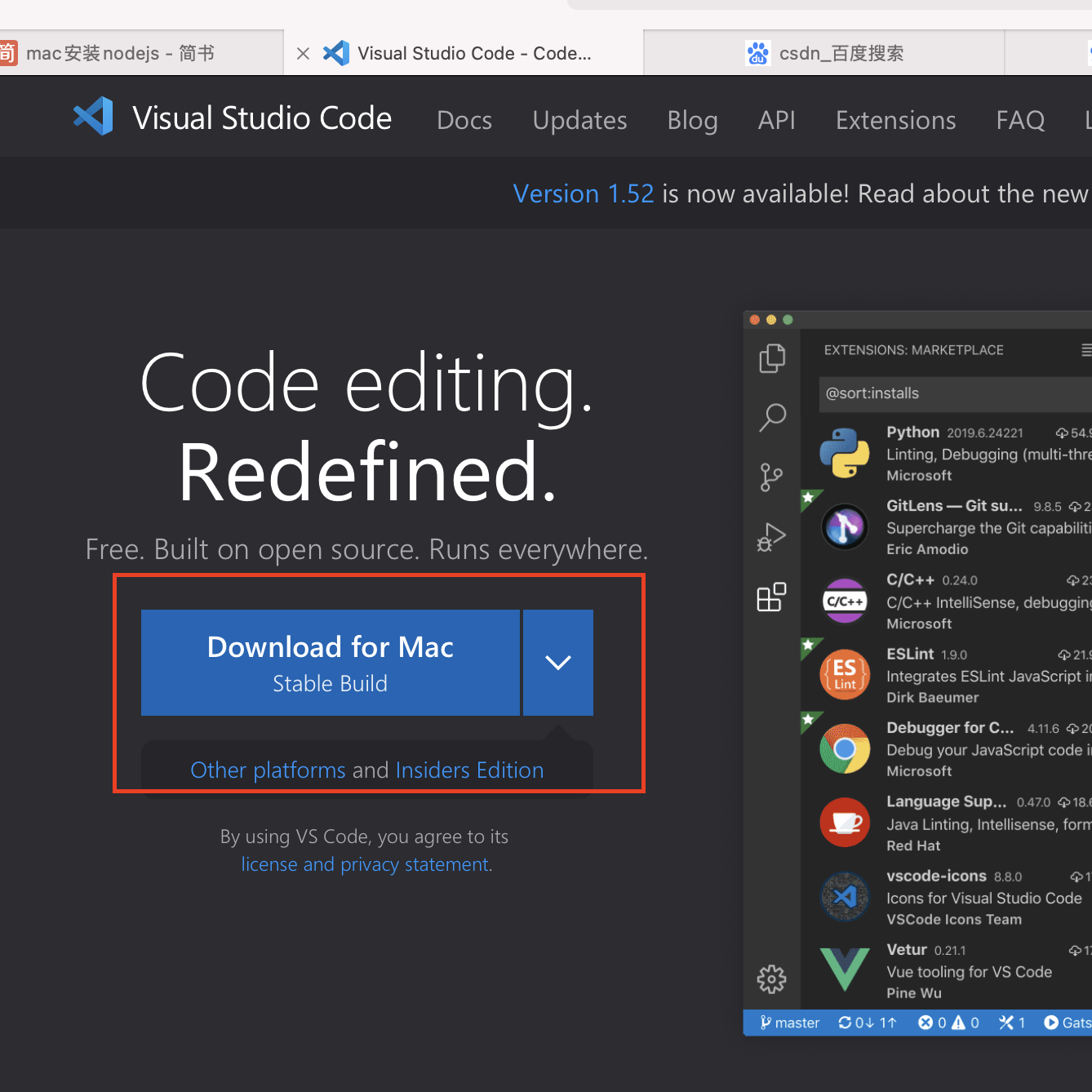This screenshot has height=1092, width=1092.
Task: Click the Eric Amodio publisher name
Action: click(927, 549)
